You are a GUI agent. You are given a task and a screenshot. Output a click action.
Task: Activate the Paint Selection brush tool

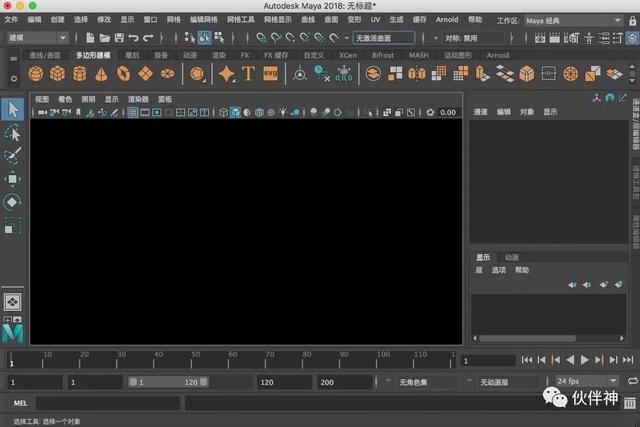pyautogui.click(x=13, y=156)
